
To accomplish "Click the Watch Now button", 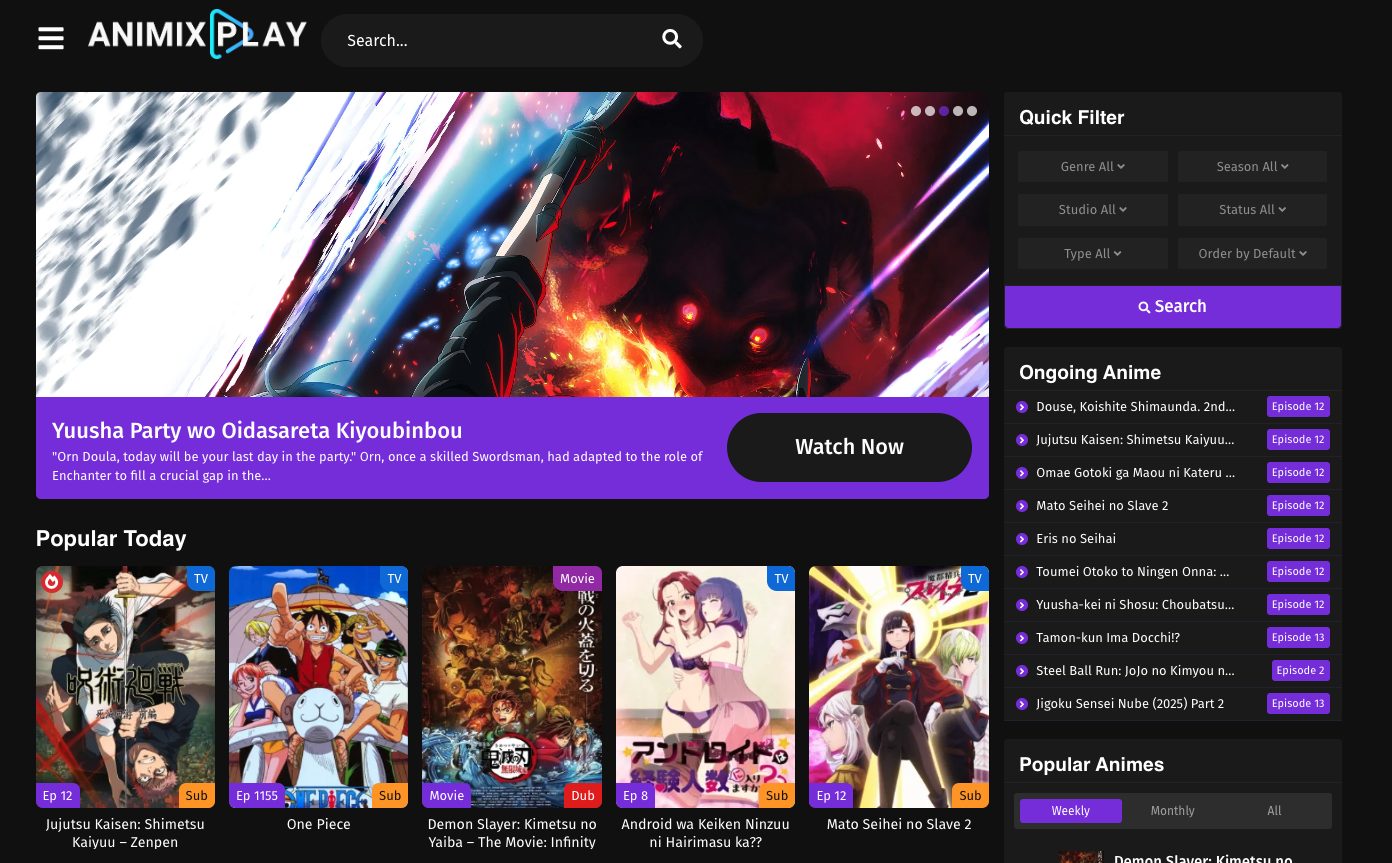I will (849, 447).
